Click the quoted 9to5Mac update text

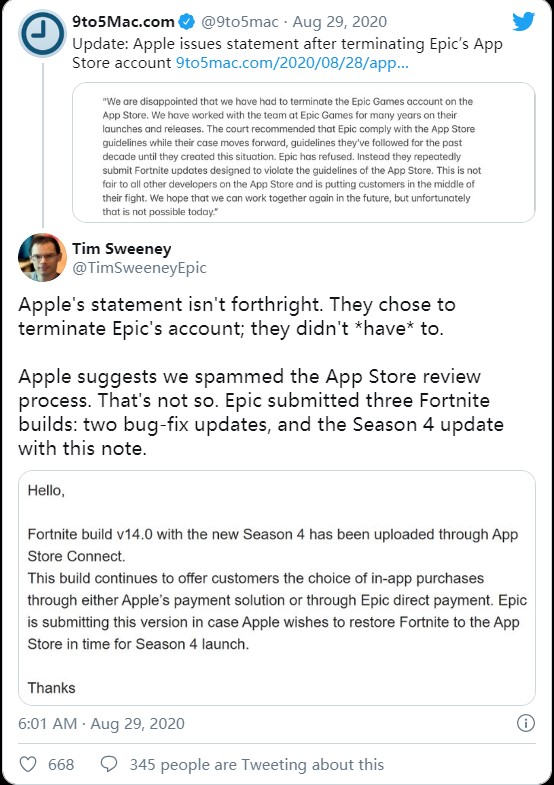(x=287, y=53)
